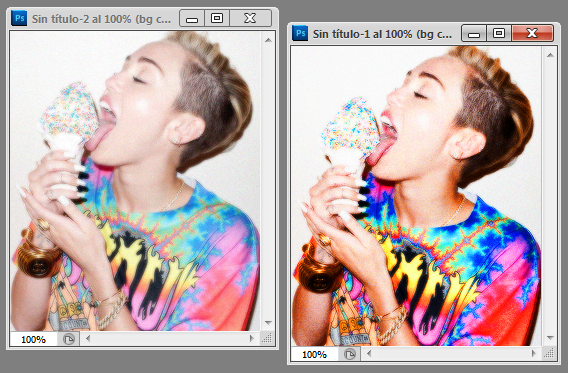Image resolution: width=568 pixels, height=373 pixels.
Task: Select the Sin título-1 title bar
Action: click(x=383, y=34)
